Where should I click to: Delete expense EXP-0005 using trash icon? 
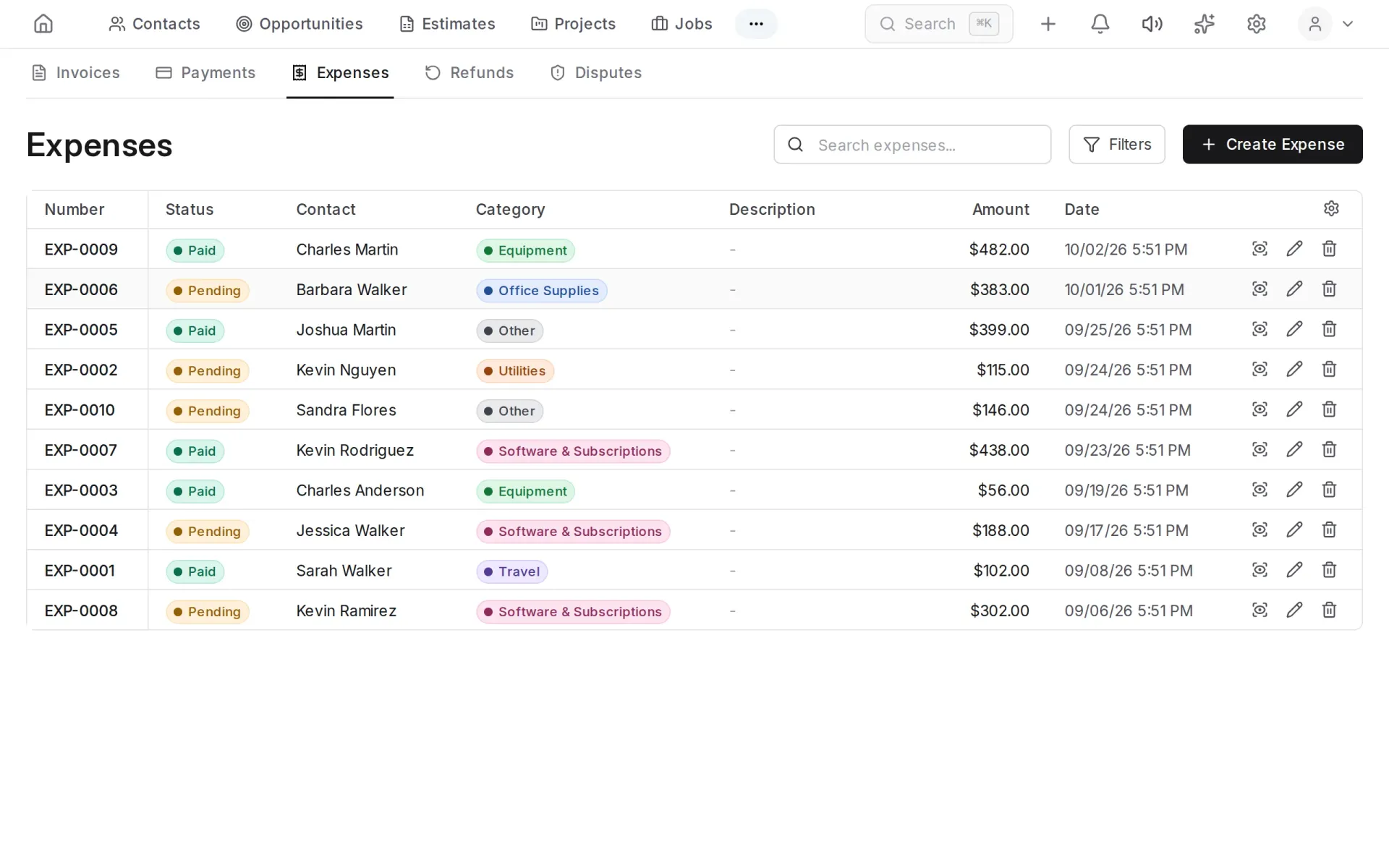1329,329
